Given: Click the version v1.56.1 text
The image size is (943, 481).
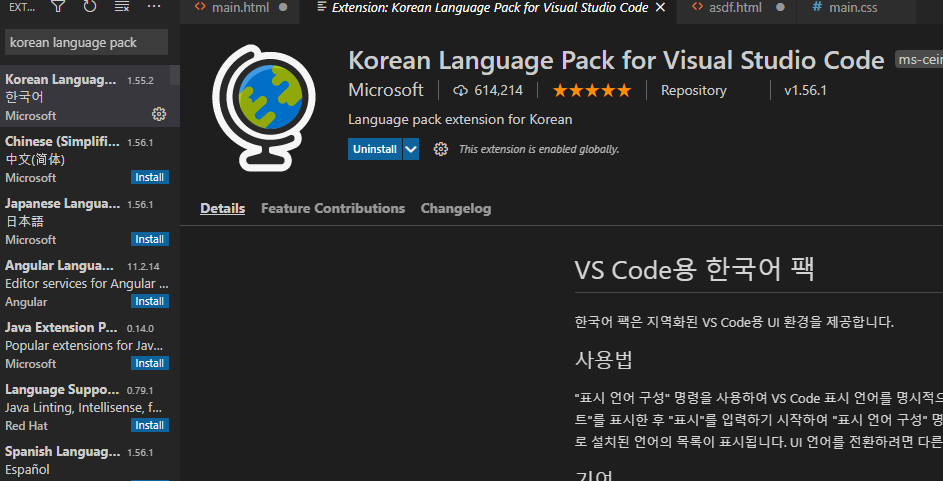Looking at the screenshot, I should click(x=805, y=91).
